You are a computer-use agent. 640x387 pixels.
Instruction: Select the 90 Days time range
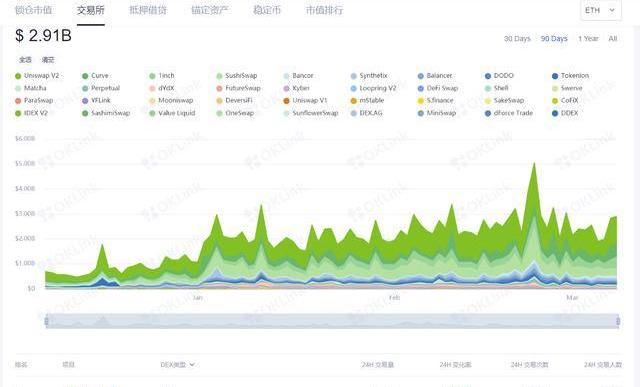[x=554, y=39]
